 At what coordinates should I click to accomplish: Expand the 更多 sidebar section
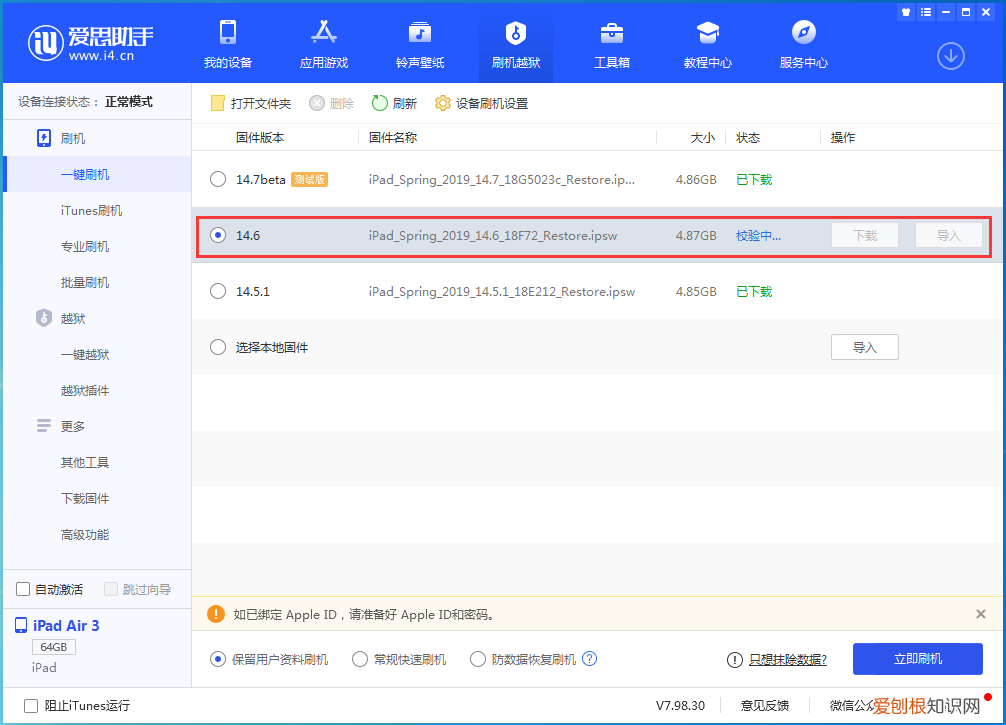(73, 426)
